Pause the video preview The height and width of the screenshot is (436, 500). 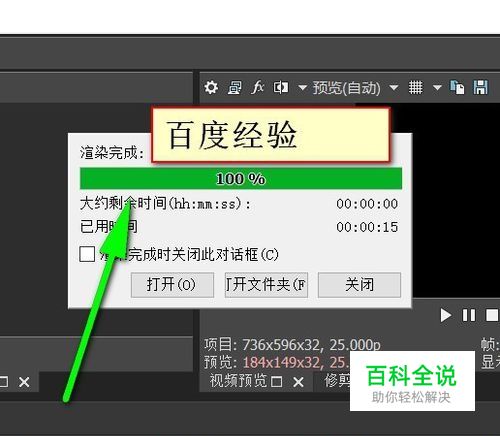click(469, 315)
